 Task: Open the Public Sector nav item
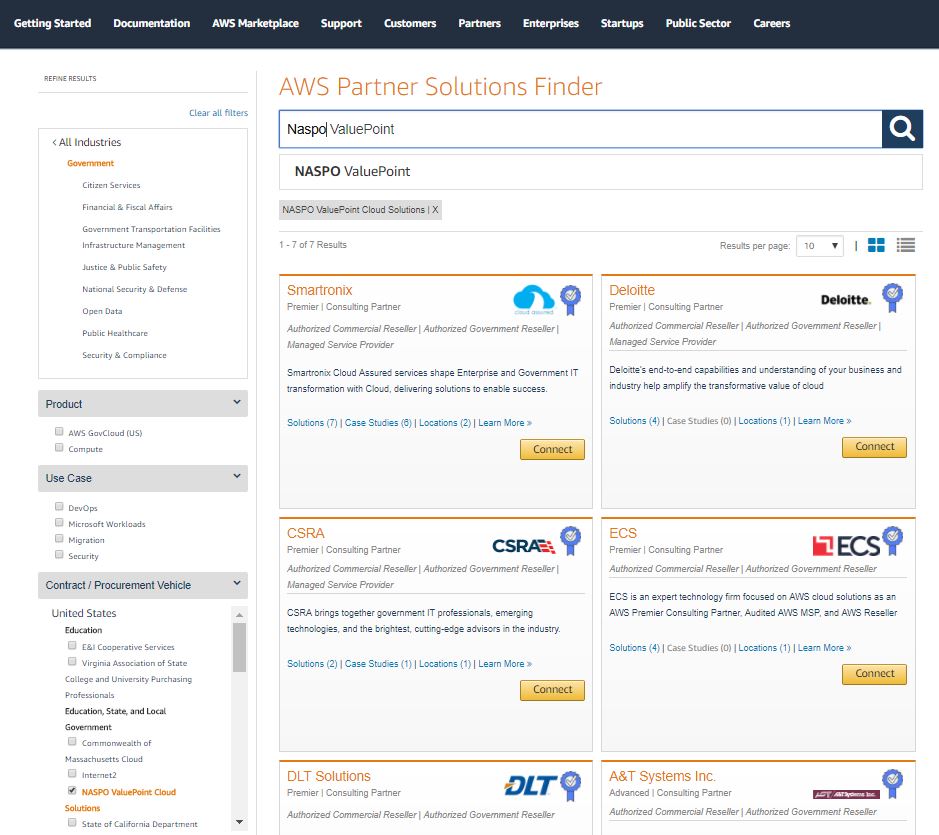[698, 23]
